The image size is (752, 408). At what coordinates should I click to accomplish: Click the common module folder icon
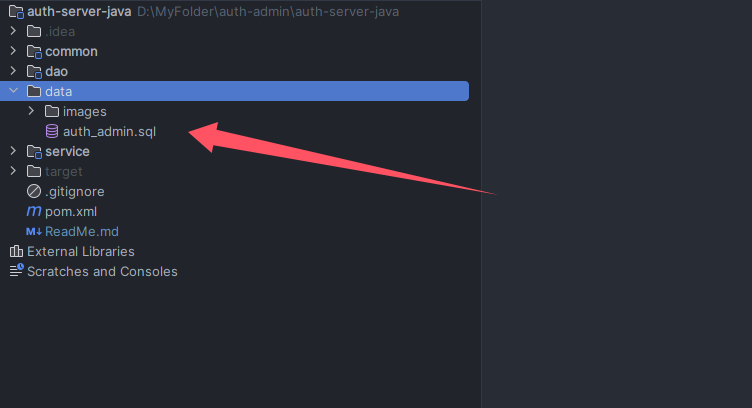pyautogui.click(x=34, y=51)
